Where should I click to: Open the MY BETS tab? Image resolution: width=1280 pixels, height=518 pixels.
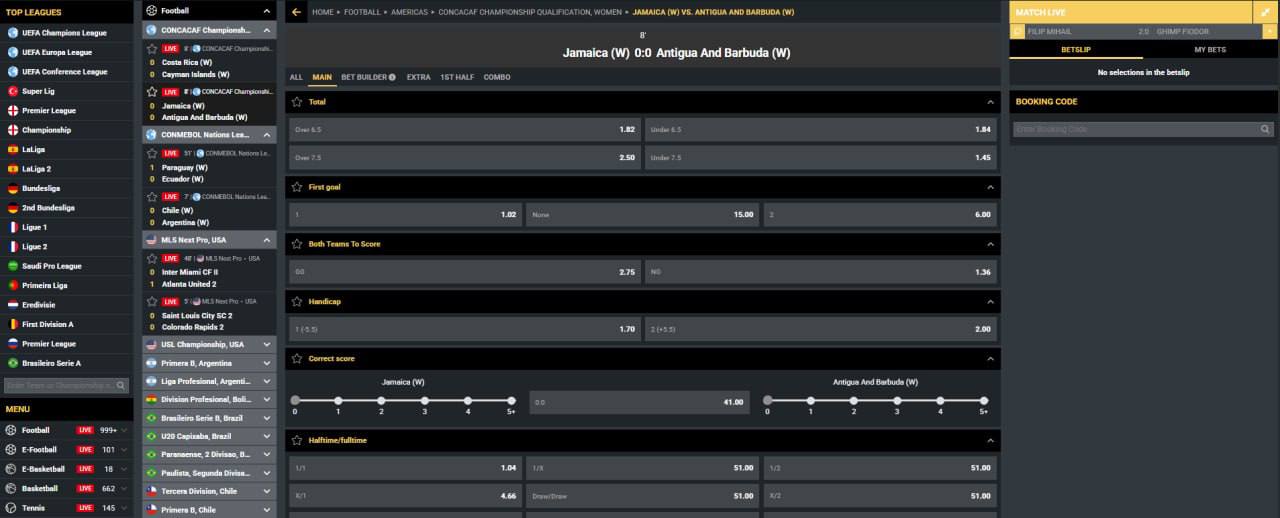pos(1210,50)
